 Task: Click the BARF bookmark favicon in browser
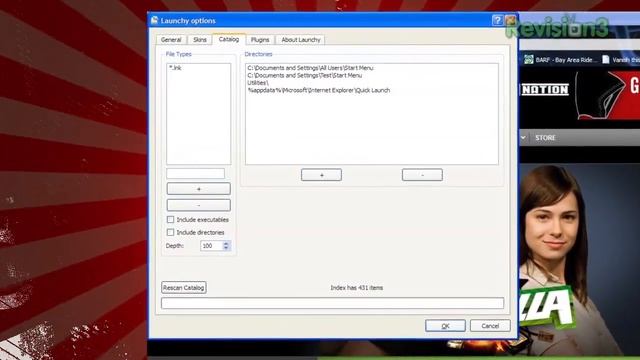(x=529, y=60)
